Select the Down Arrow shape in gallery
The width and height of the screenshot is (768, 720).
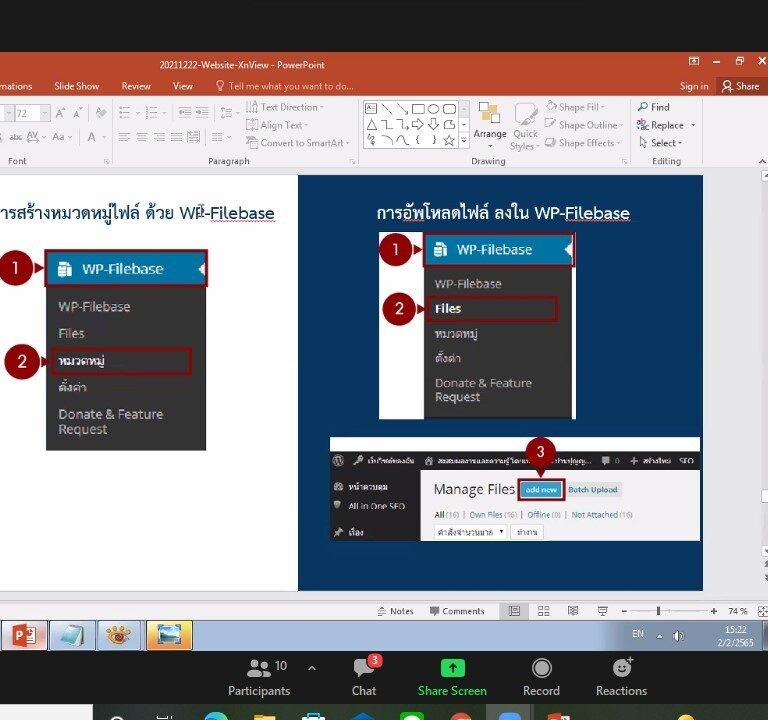433,124
